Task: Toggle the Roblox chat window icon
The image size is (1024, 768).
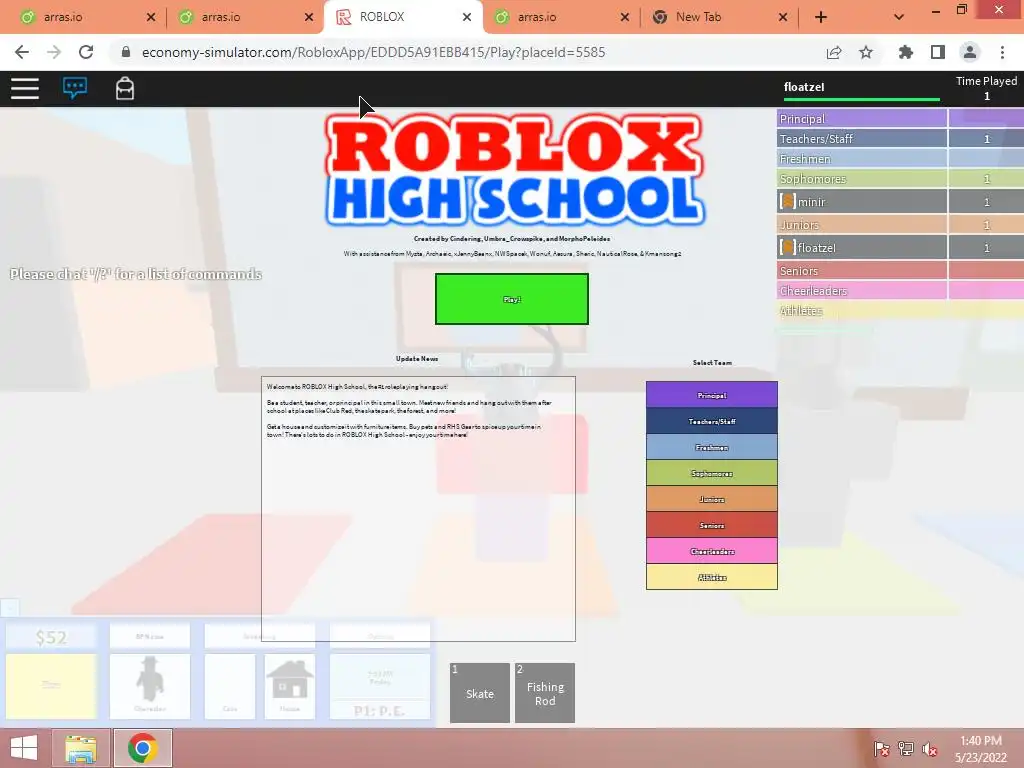Action: click(75, 88)
